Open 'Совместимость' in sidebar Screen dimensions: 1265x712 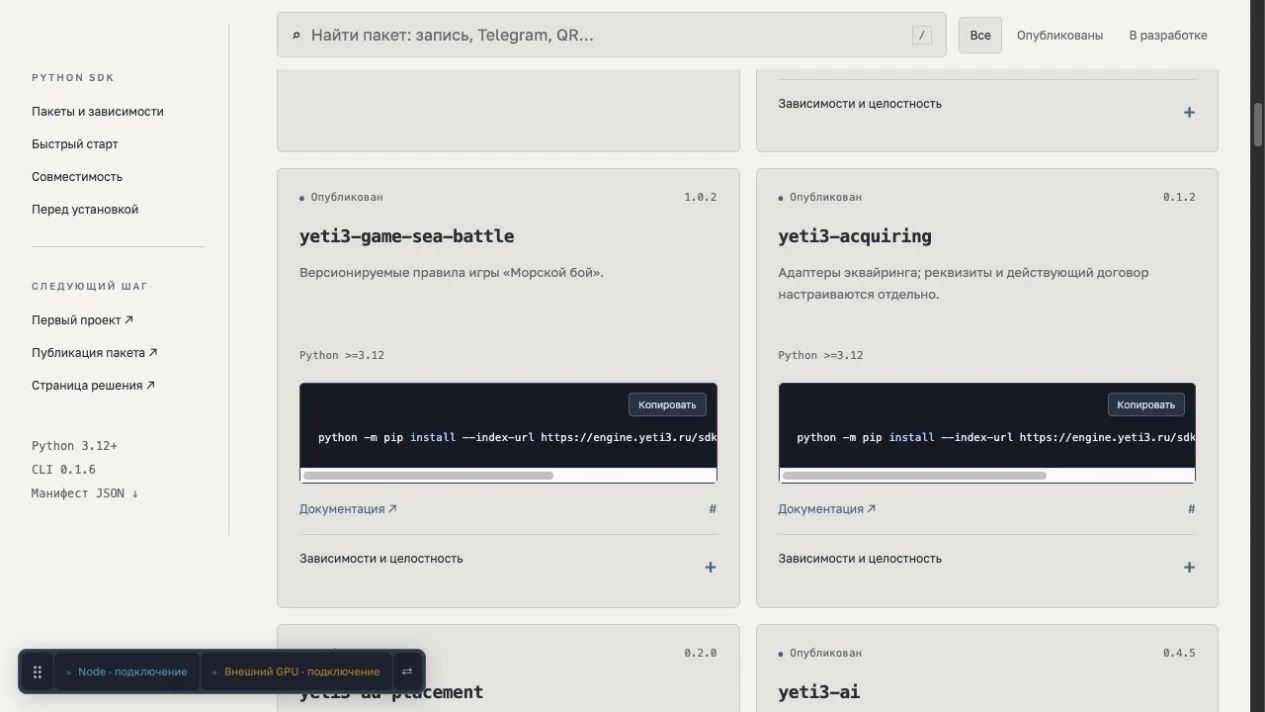coord(77,176)
